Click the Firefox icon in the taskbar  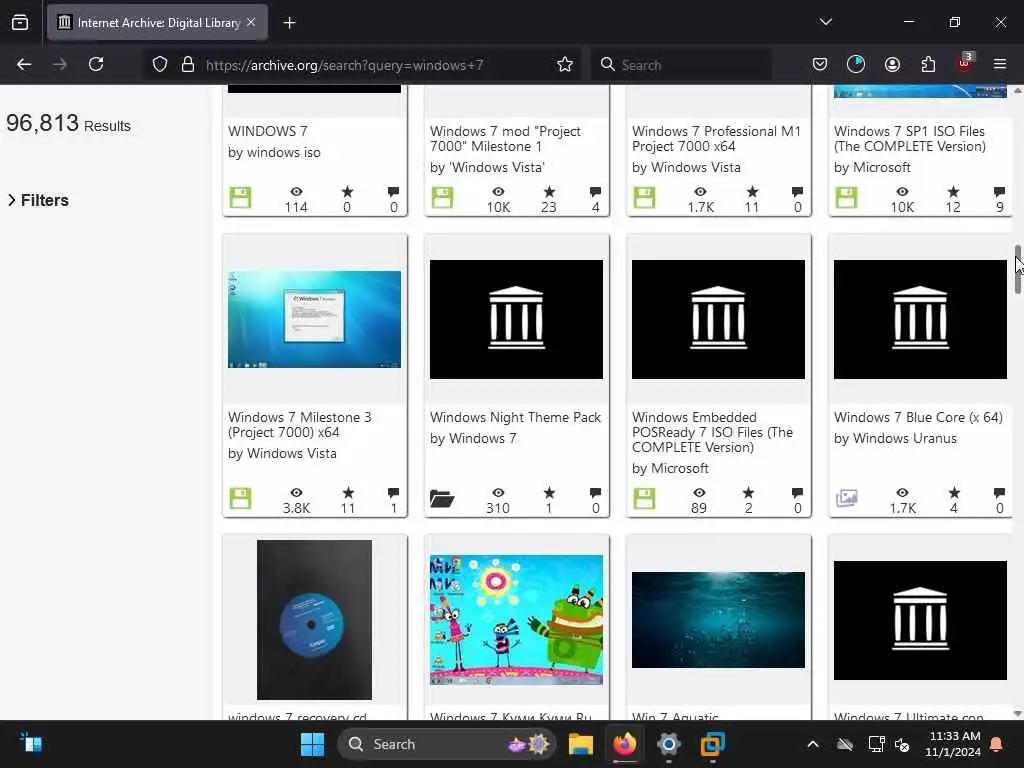coord(624,744)
